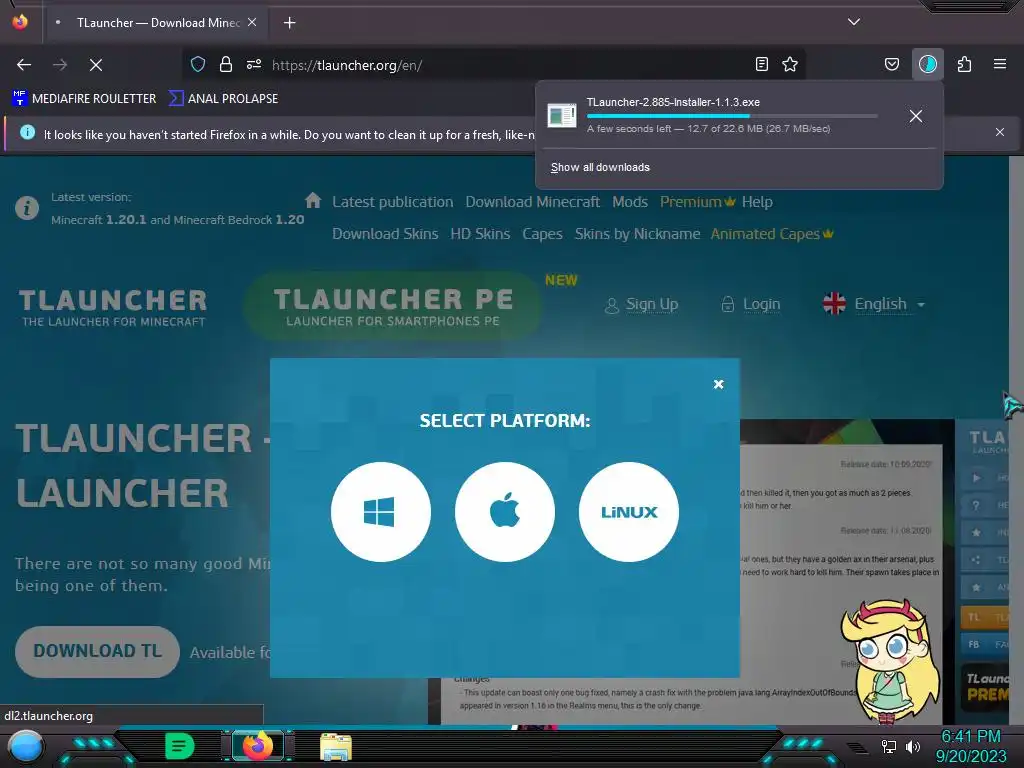The height and width of the screenshot is (768, 1024).
Task: Select the Windows platform icon
Action: (x=381, y=511)
